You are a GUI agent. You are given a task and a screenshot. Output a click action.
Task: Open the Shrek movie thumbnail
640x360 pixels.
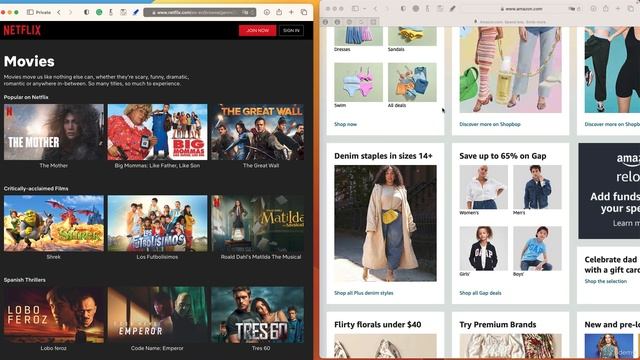pyautogui.click(x=54, y=223)
